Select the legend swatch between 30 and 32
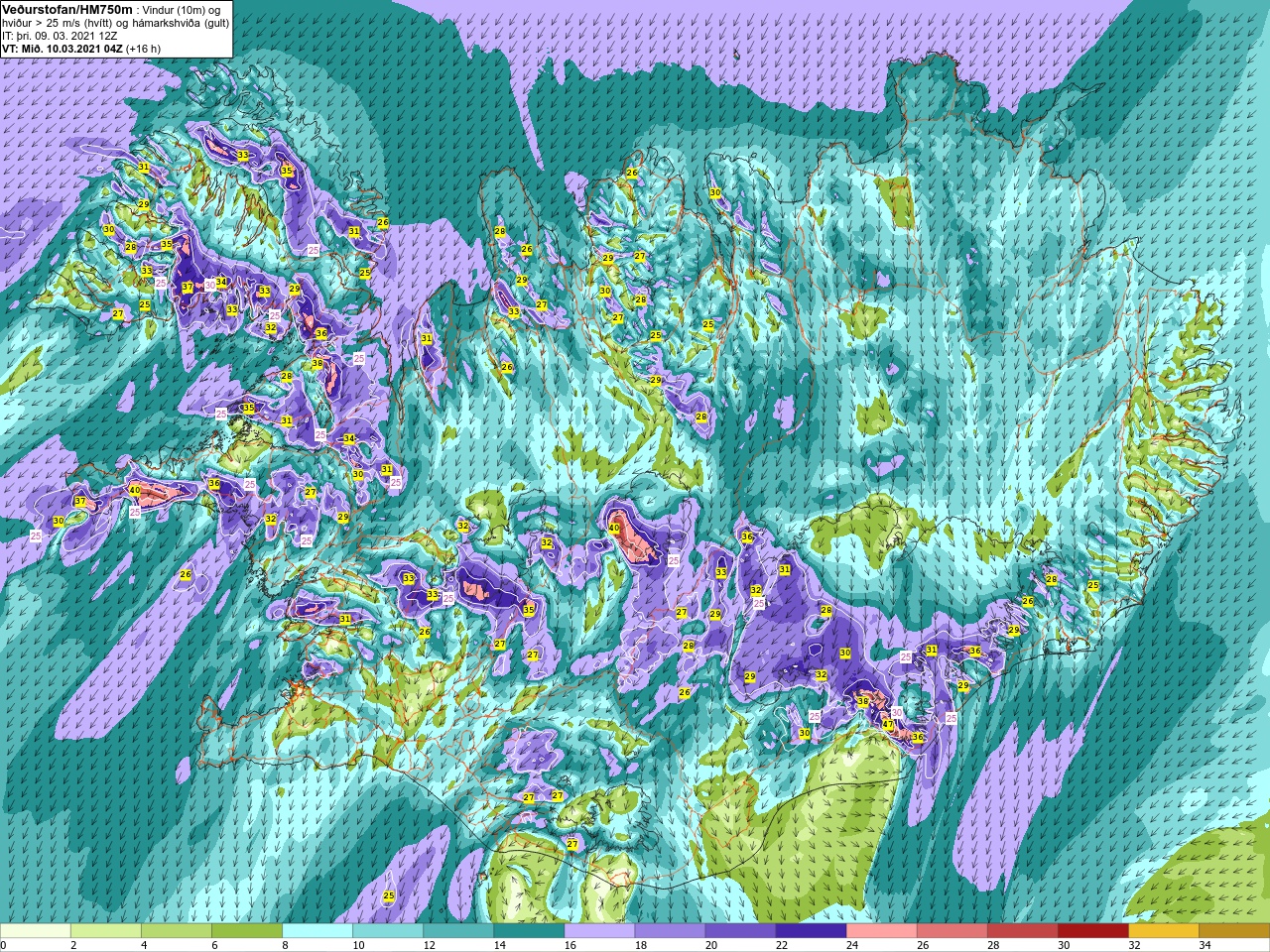The height and width of the screenshot is (952, 1270). (x=1092, y=931)
